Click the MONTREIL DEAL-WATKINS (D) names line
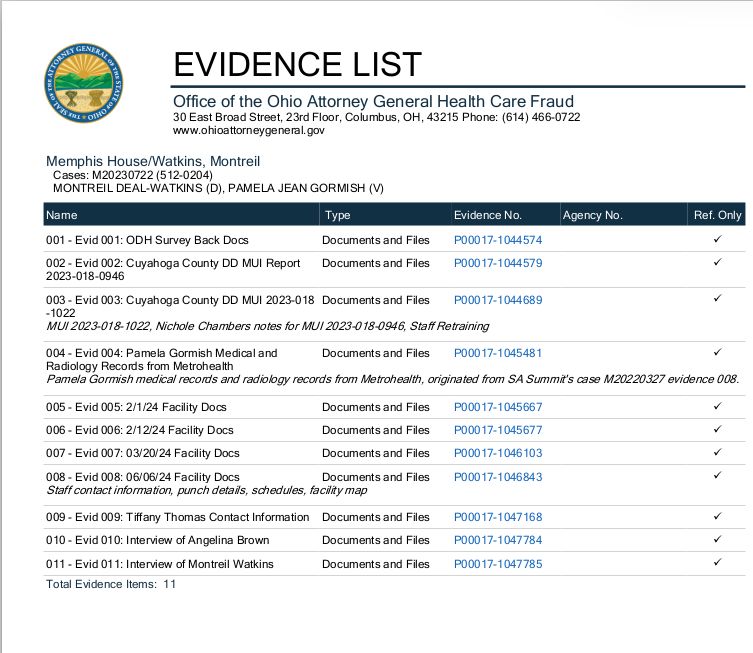 point(218,188)
